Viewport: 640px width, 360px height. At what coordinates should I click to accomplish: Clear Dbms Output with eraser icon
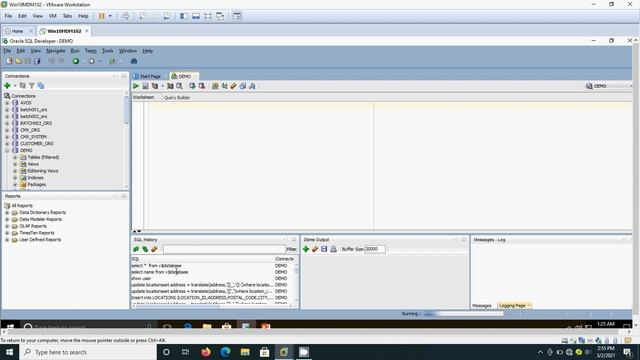[x=315, y=249]
